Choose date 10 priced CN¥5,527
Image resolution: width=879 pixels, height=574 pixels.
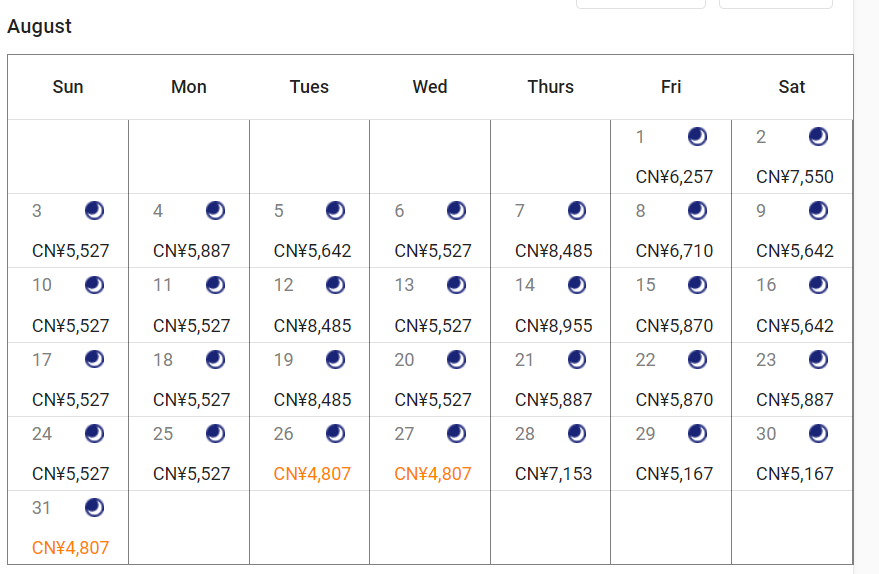tap(68, 305)
